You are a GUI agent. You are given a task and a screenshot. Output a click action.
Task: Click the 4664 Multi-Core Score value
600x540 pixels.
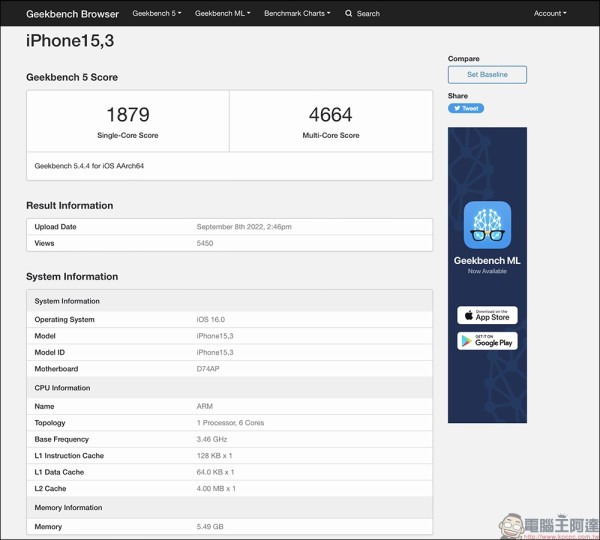(x=333, y=115)
